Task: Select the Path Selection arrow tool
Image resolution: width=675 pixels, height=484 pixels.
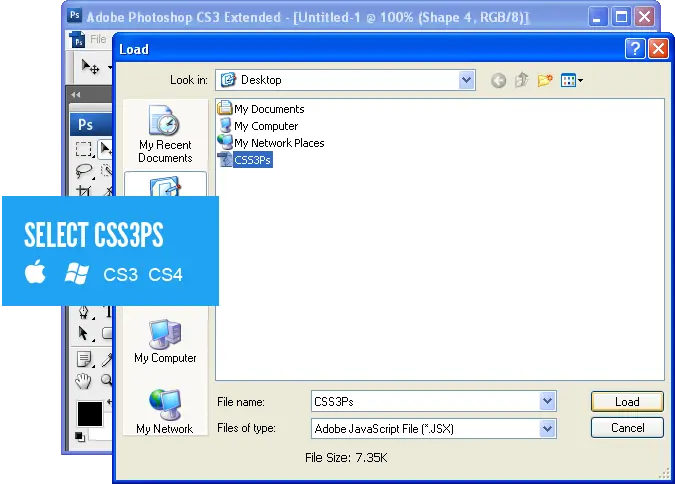Action: point(84,333)
